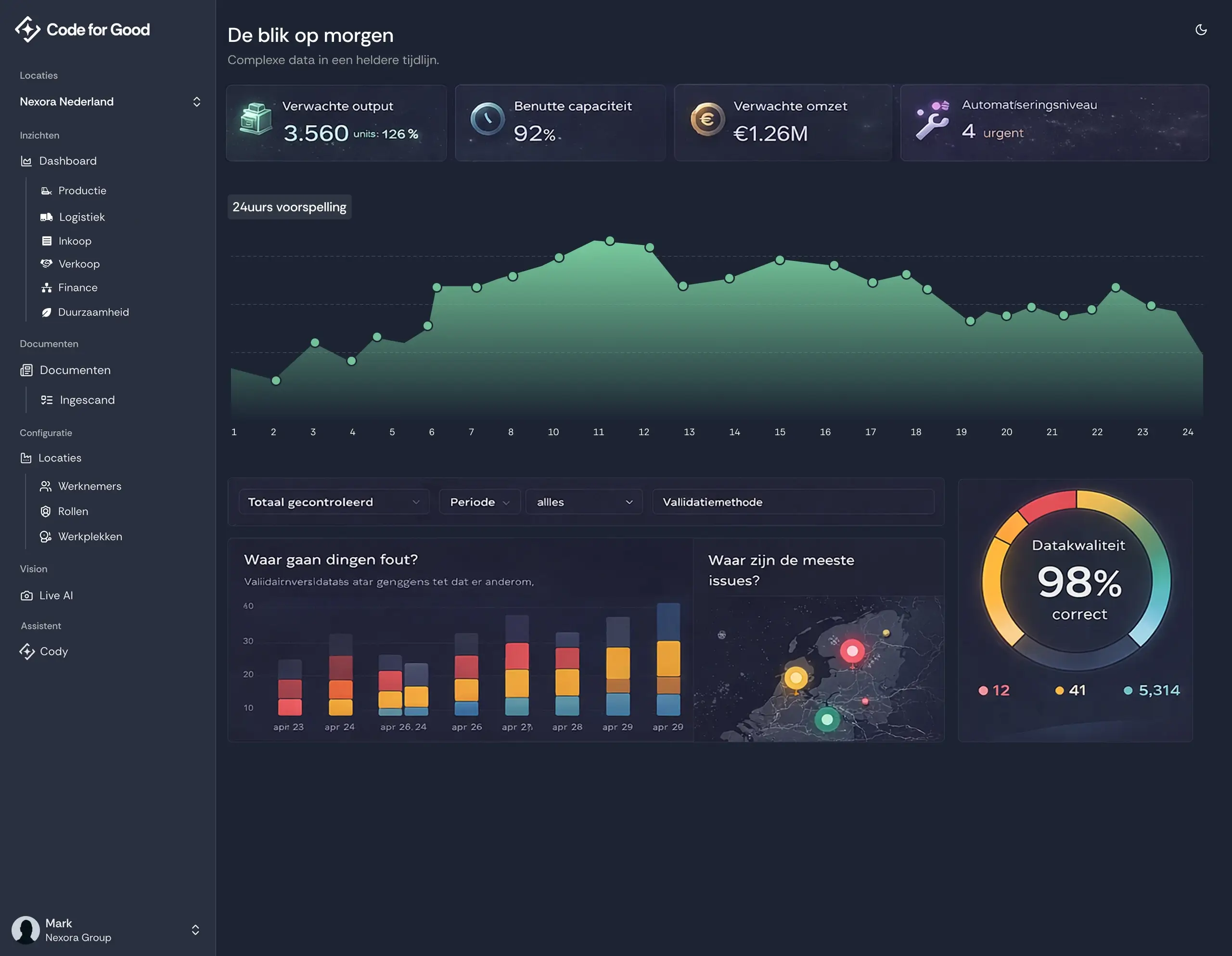1232x956 pixels.
Task: Click the Vallidatiemethode input field
Action: pyautogui.click(x=793, y=502)
